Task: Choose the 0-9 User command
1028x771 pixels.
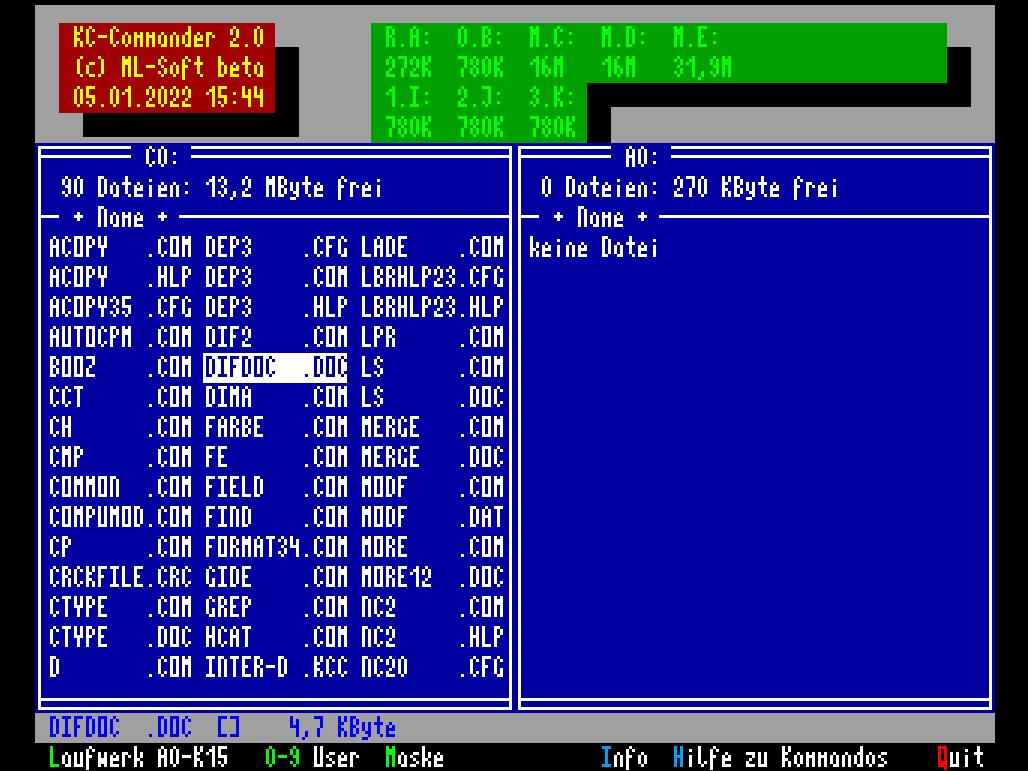Action: click(312, 757)
